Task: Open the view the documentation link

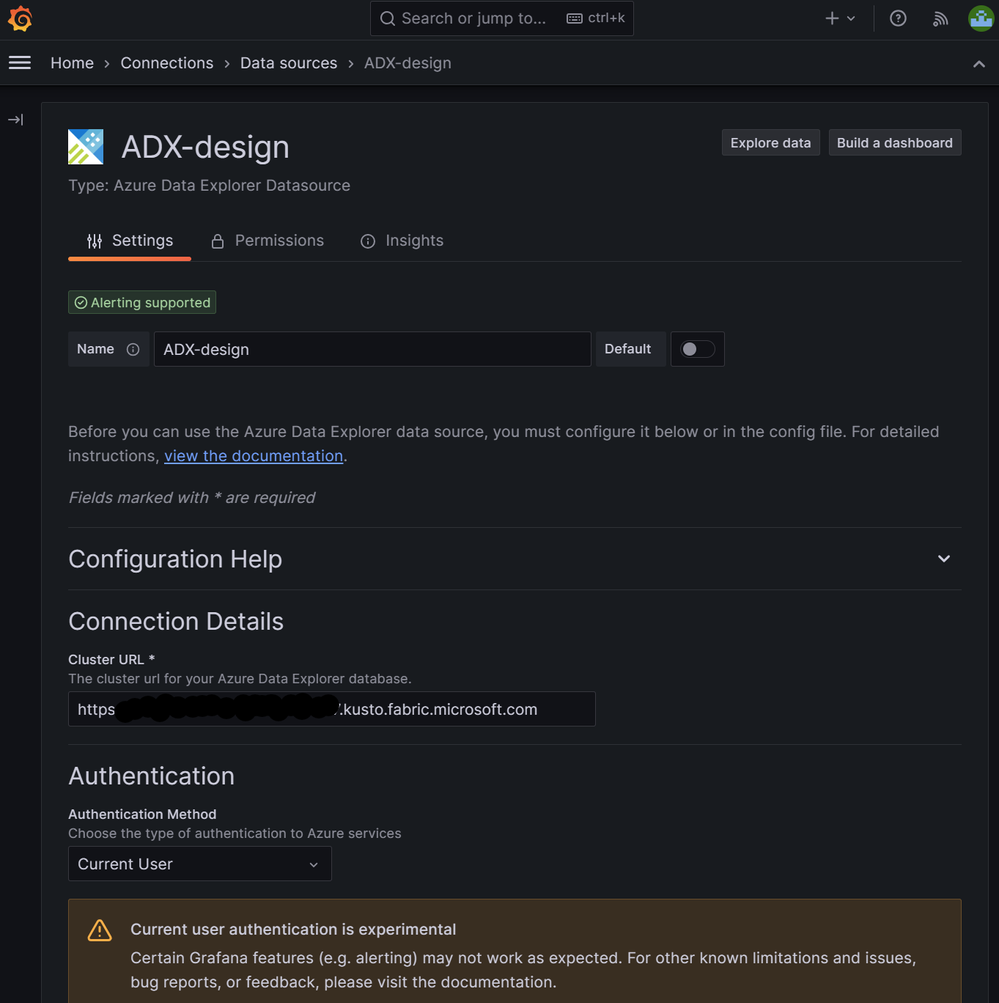Action: tap(253, 456)
